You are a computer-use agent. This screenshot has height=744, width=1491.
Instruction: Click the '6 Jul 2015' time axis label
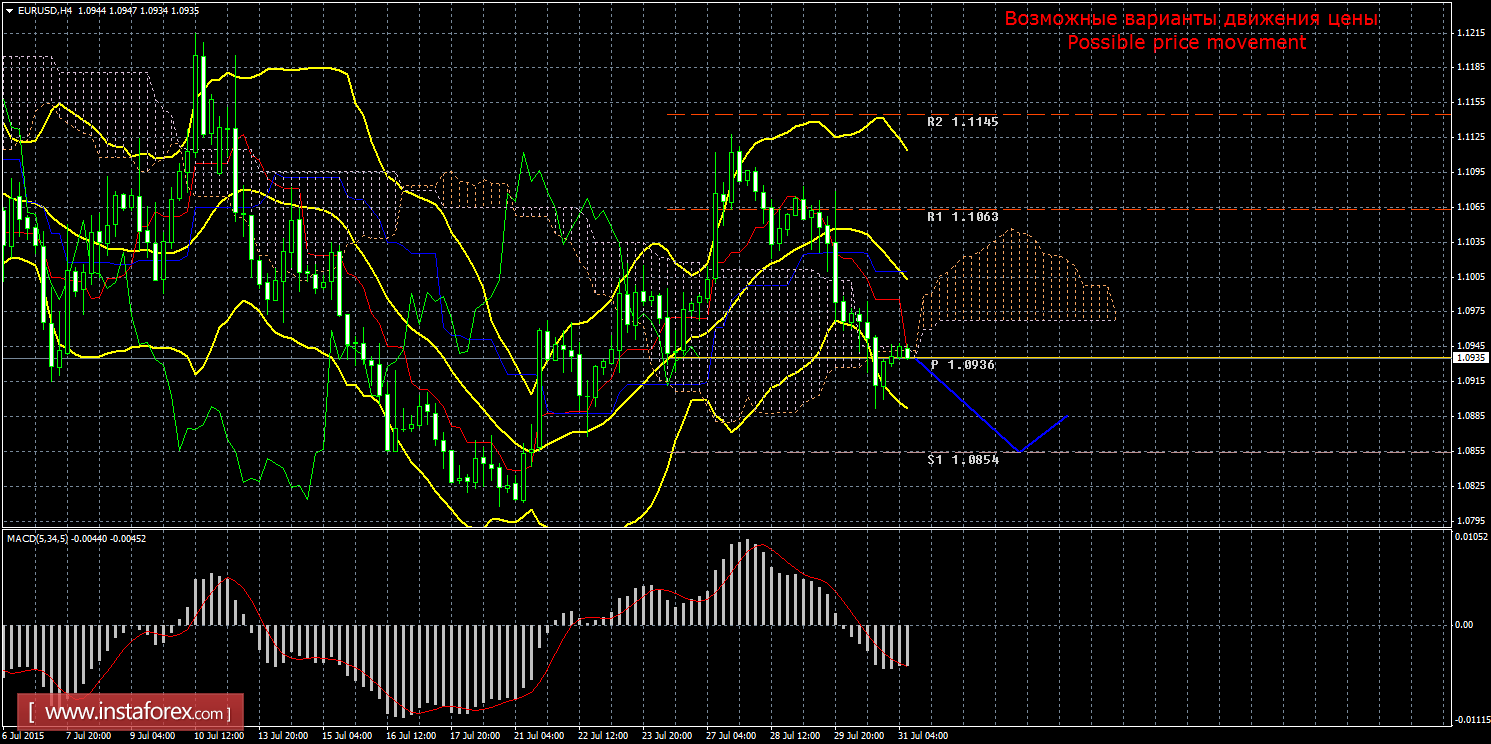(x=24, y=736)
